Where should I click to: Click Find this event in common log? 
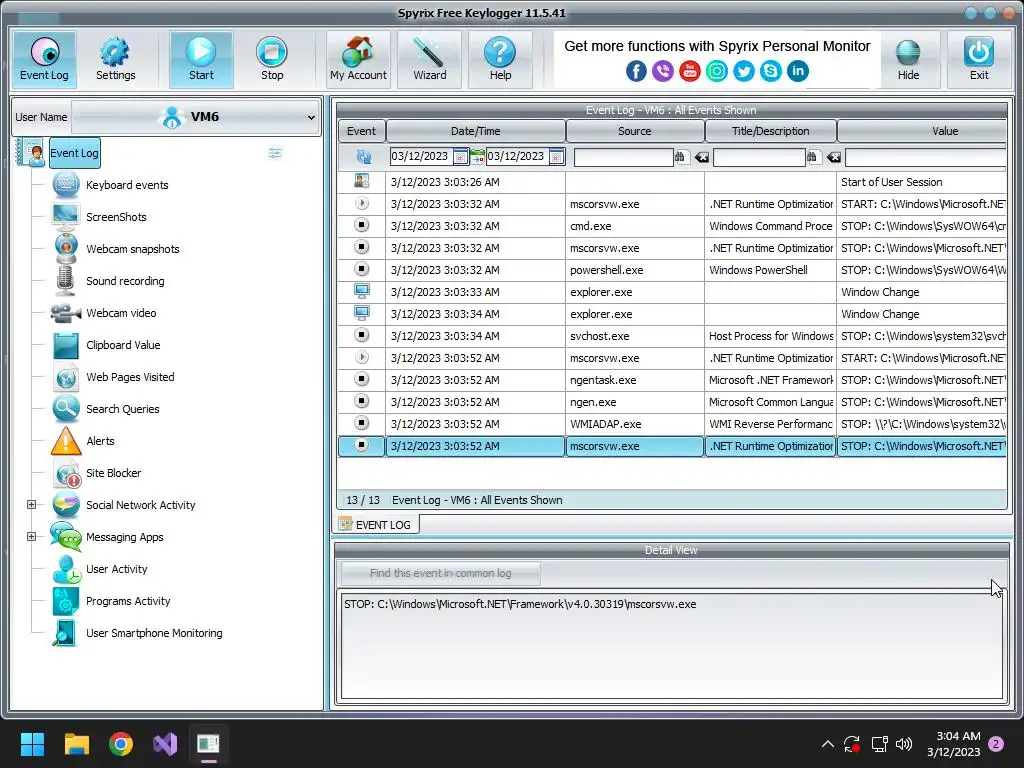pyautogui.click(x=440, y=573)
